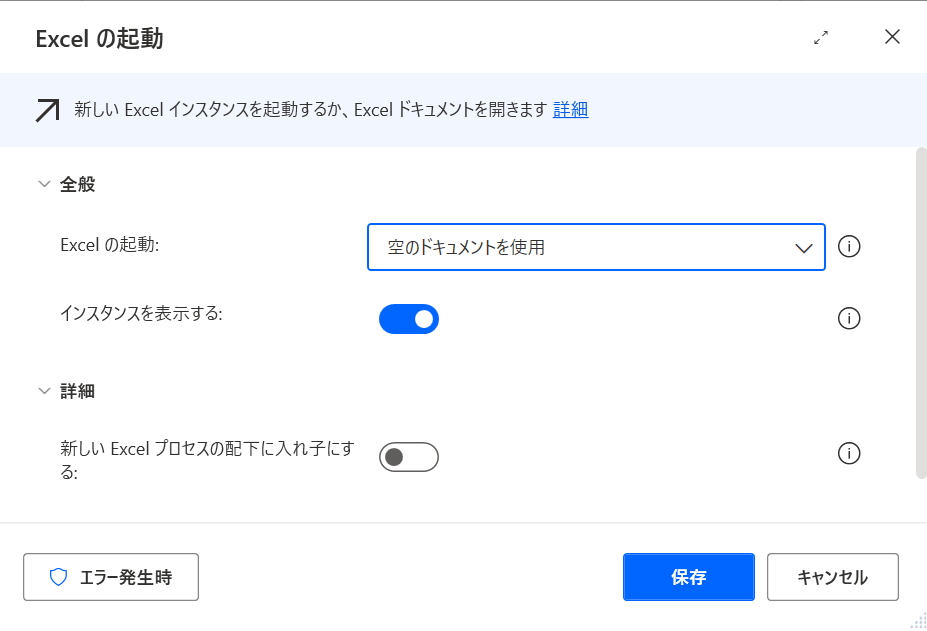Click the 全般 section heading text
This screenshot has height=631, width=927.
pos(78,184)
